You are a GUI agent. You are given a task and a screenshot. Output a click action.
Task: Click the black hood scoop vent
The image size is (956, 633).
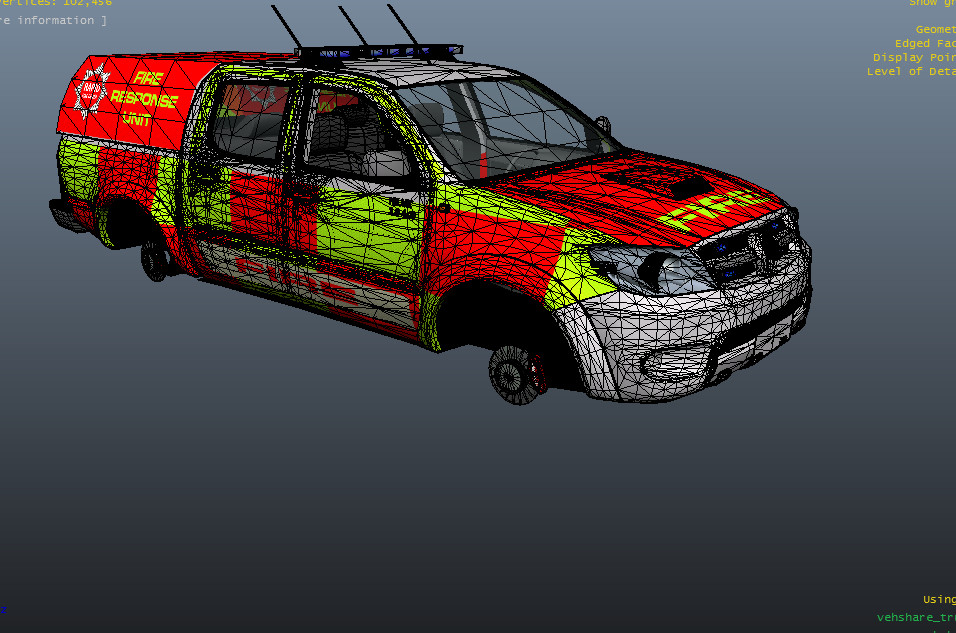688,186
